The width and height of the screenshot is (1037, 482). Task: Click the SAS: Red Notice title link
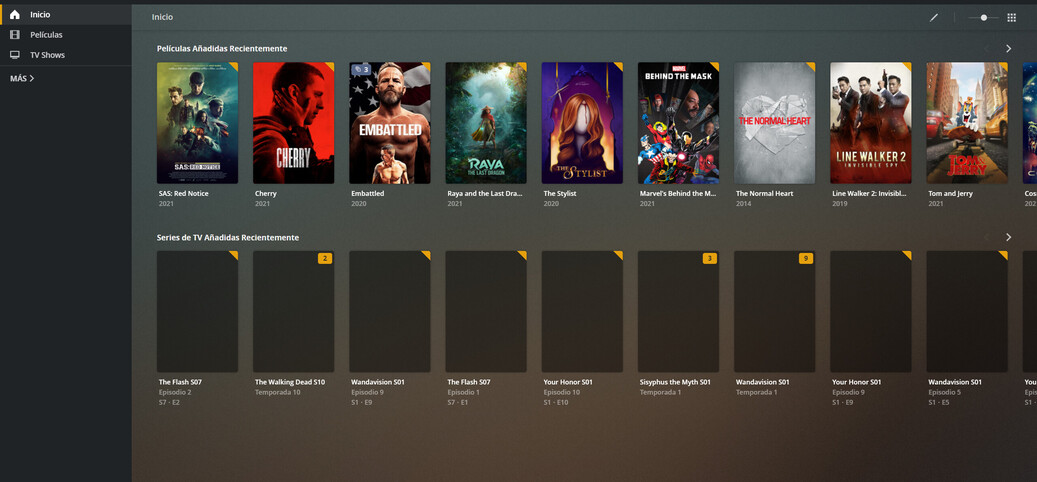pos(182,194)
